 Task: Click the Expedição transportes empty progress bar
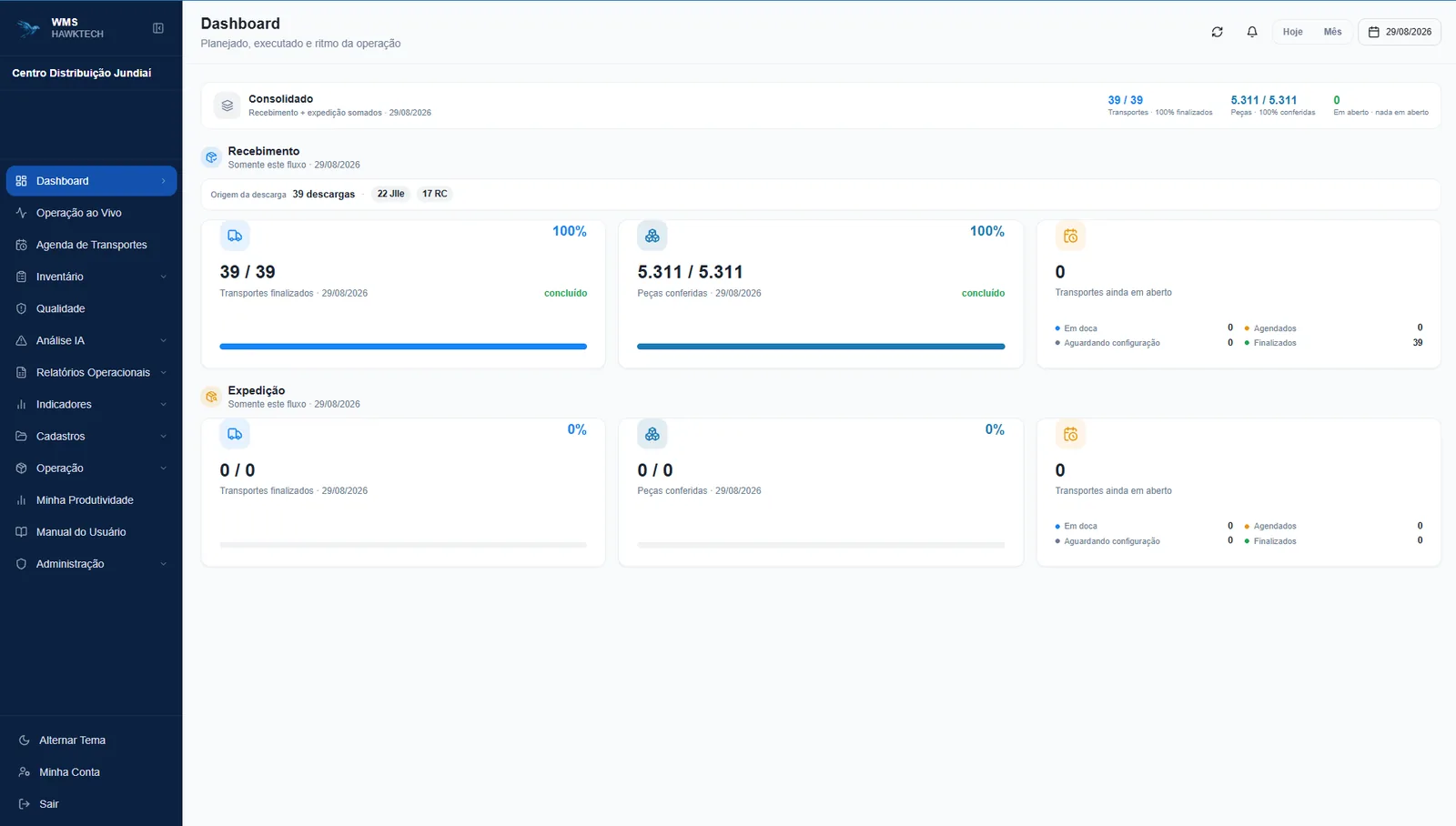tap(403, 545)
